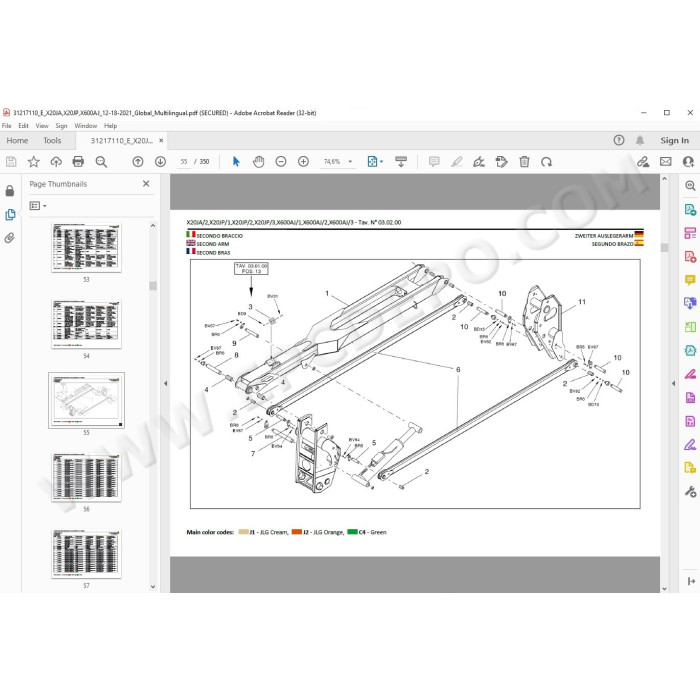The width and height of the screenshot is (700, 700).
Task: Switch to the Home tab
Action: [x=17, y=141]
